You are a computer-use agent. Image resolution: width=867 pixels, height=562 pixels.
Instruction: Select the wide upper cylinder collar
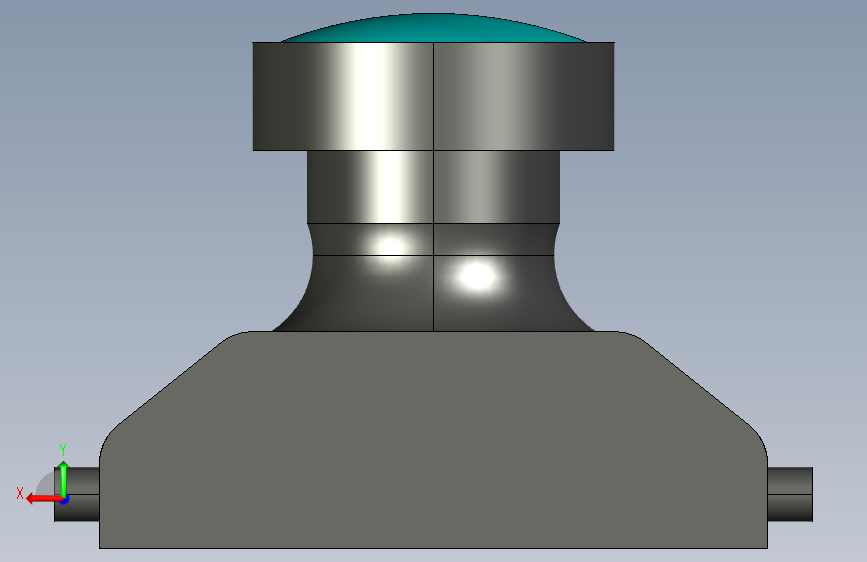434,96
